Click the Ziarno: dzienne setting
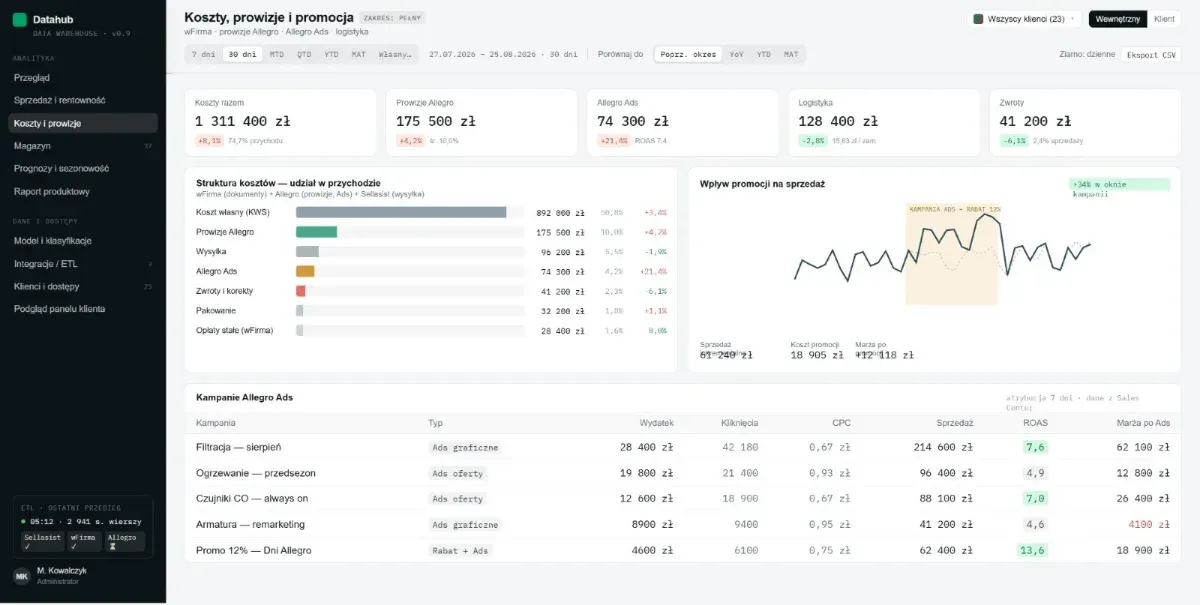Viewport: 1200px width, 605px height. [1087, 54]
